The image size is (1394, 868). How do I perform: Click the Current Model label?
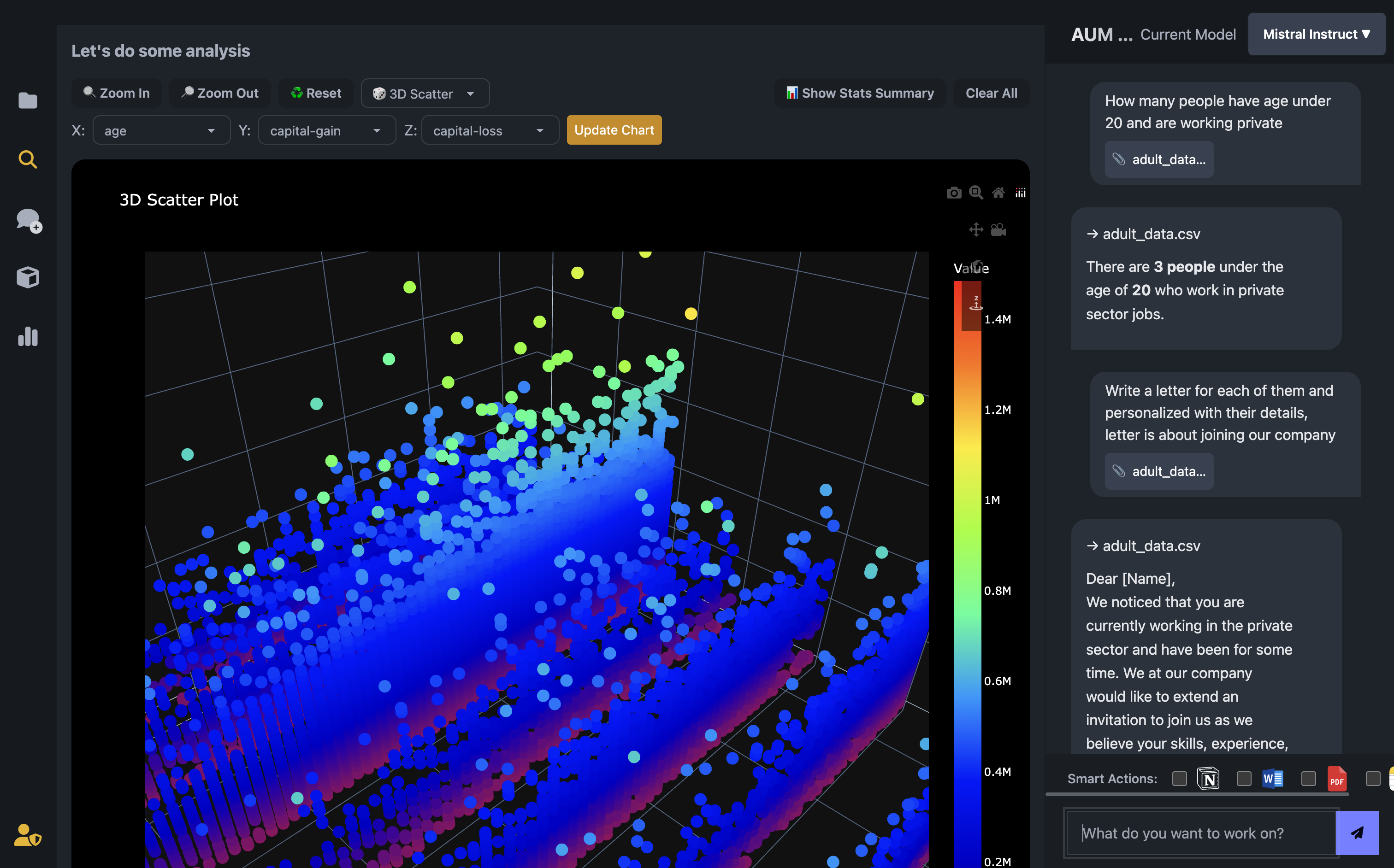pyautogui.click(x=1188, y=35)
